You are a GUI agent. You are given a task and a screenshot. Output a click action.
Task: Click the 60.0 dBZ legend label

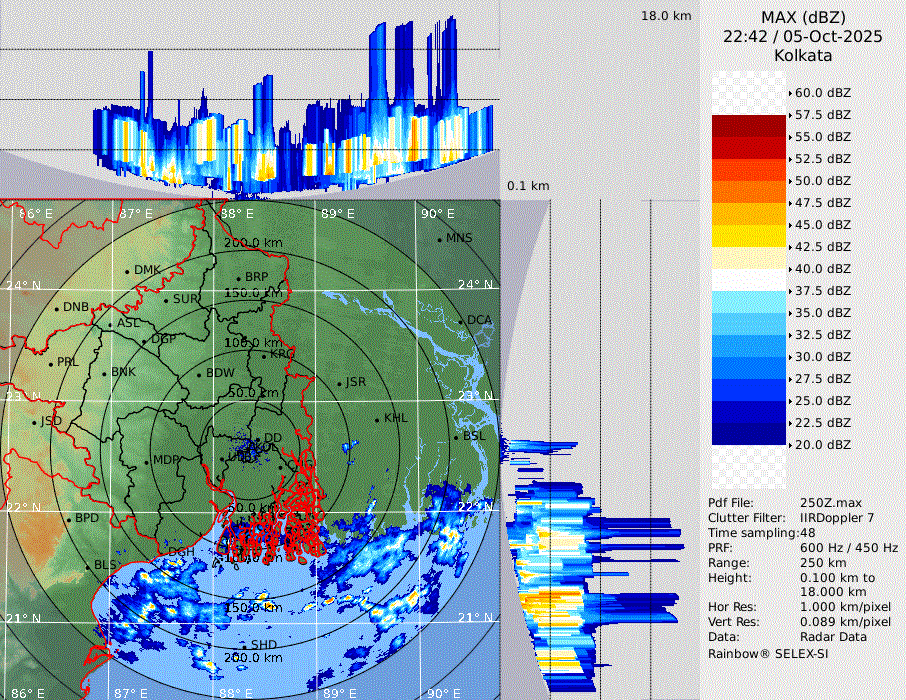tap(823, 93)
